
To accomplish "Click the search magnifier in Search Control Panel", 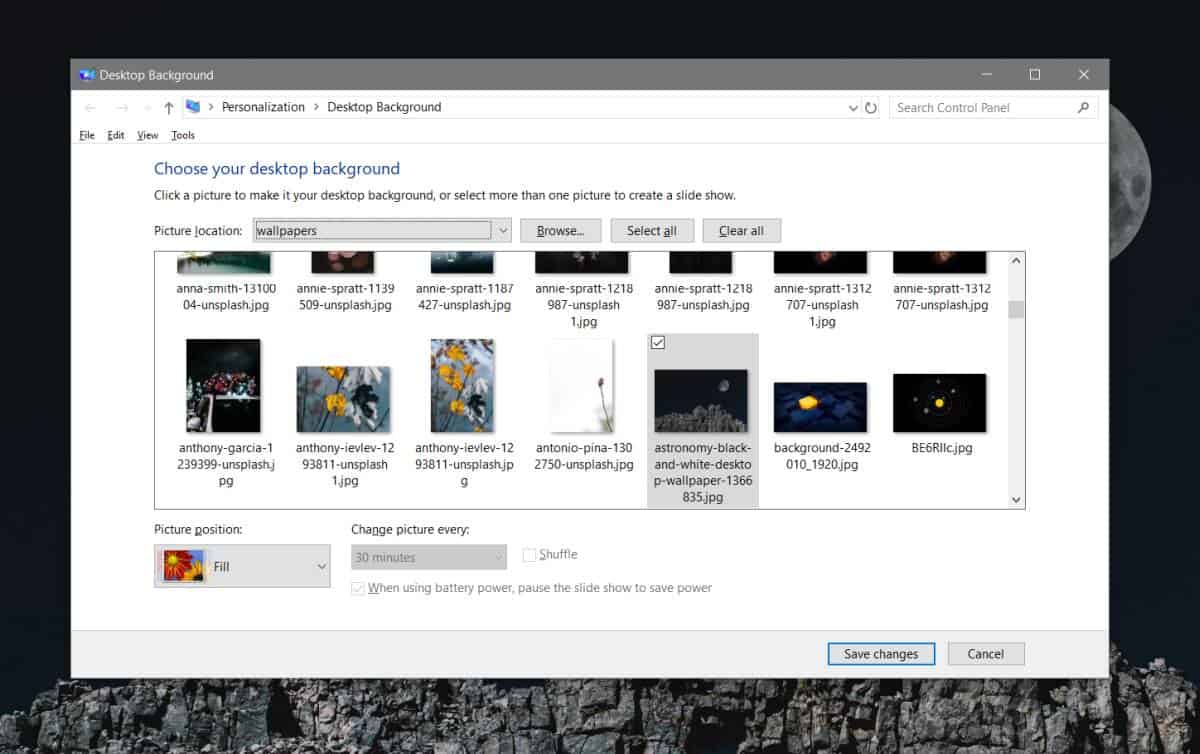I will pos(1083,107).
